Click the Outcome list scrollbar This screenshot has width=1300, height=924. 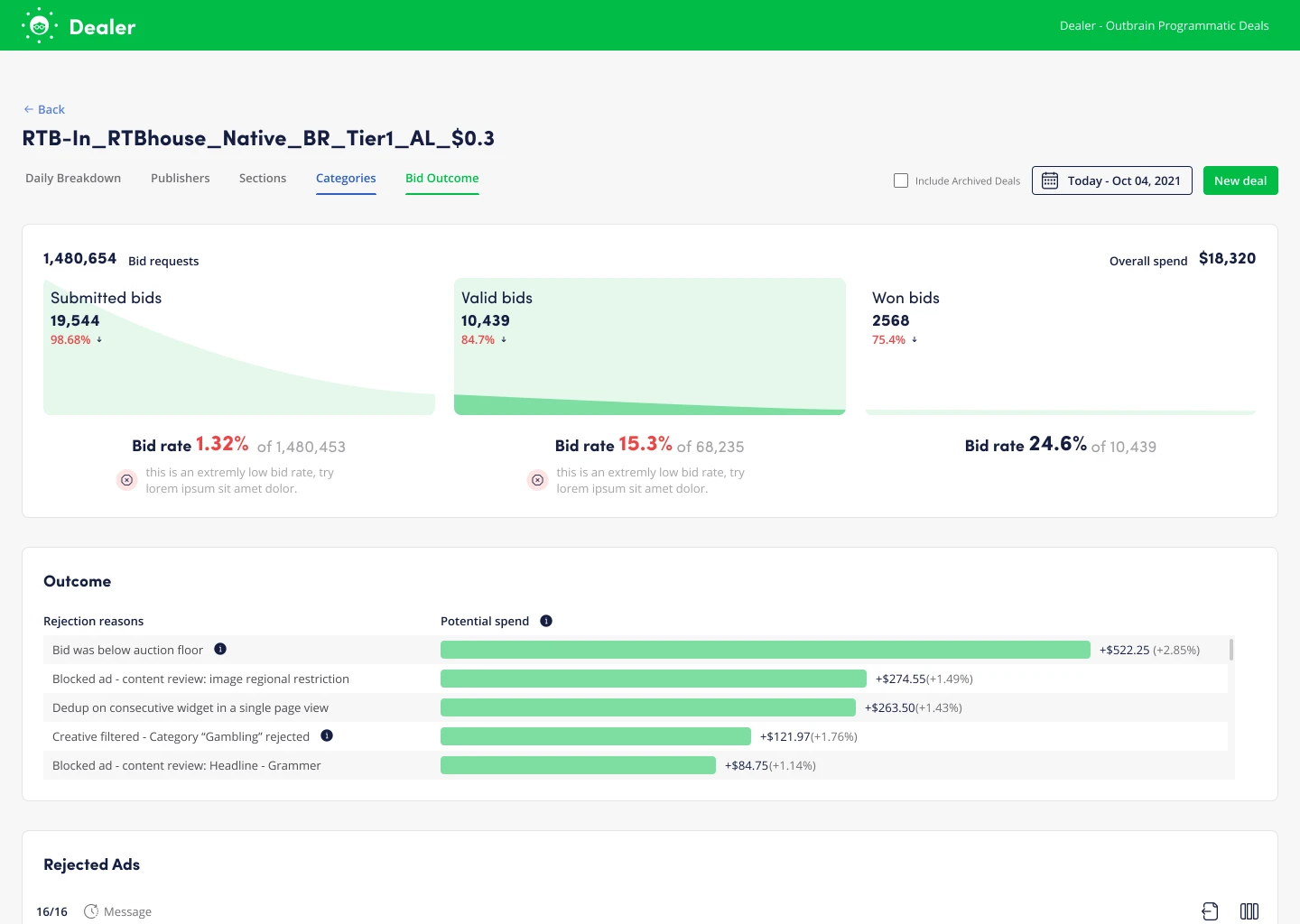pyautogui.click(x=1231, y=650)
